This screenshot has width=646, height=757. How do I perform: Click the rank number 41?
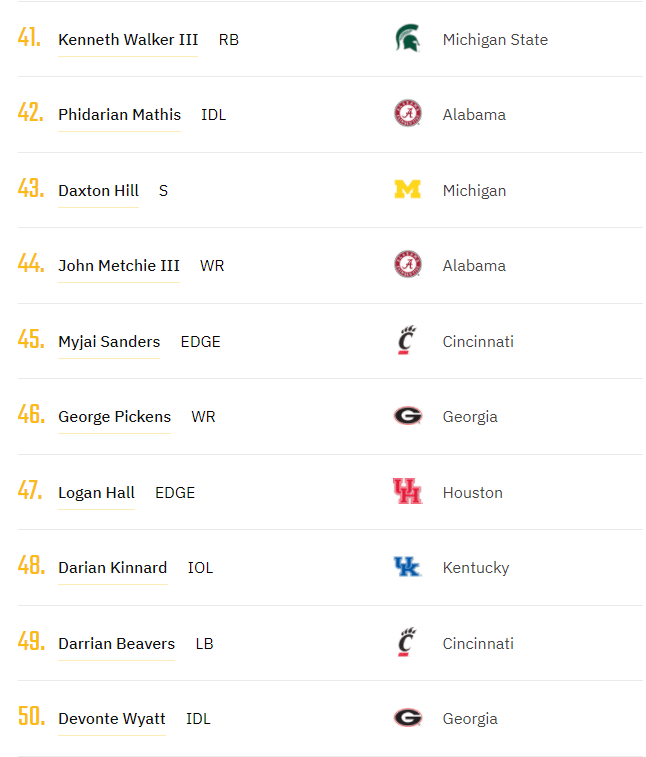click(30, 39)
